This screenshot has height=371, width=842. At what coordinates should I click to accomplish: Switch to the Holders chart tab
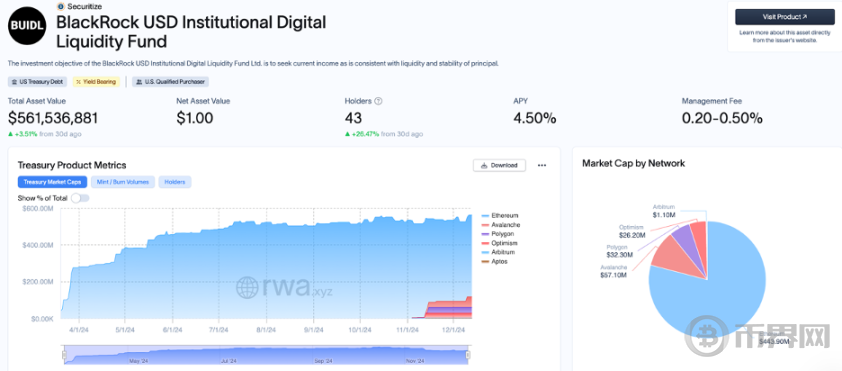[175, 182]
